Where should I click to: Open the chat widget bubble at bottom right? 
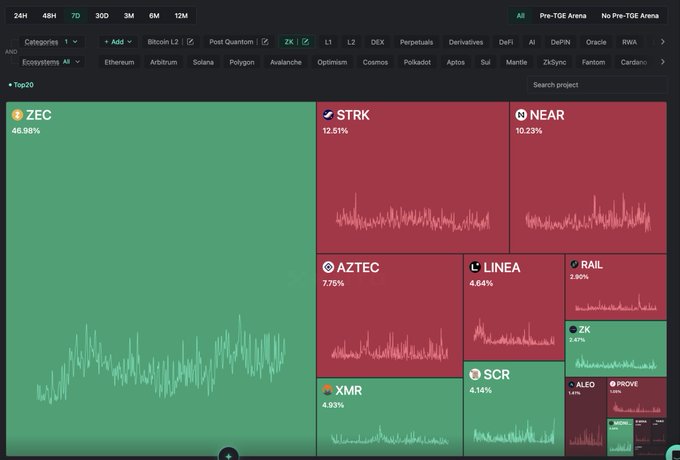tap(674, 453)
